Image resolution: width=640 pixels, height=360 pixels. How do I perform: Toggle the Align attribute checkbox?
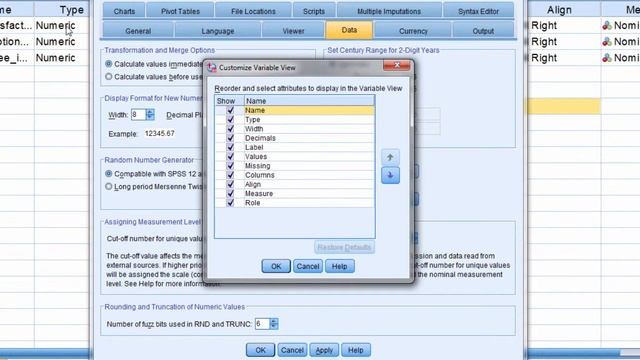[230, 184]
